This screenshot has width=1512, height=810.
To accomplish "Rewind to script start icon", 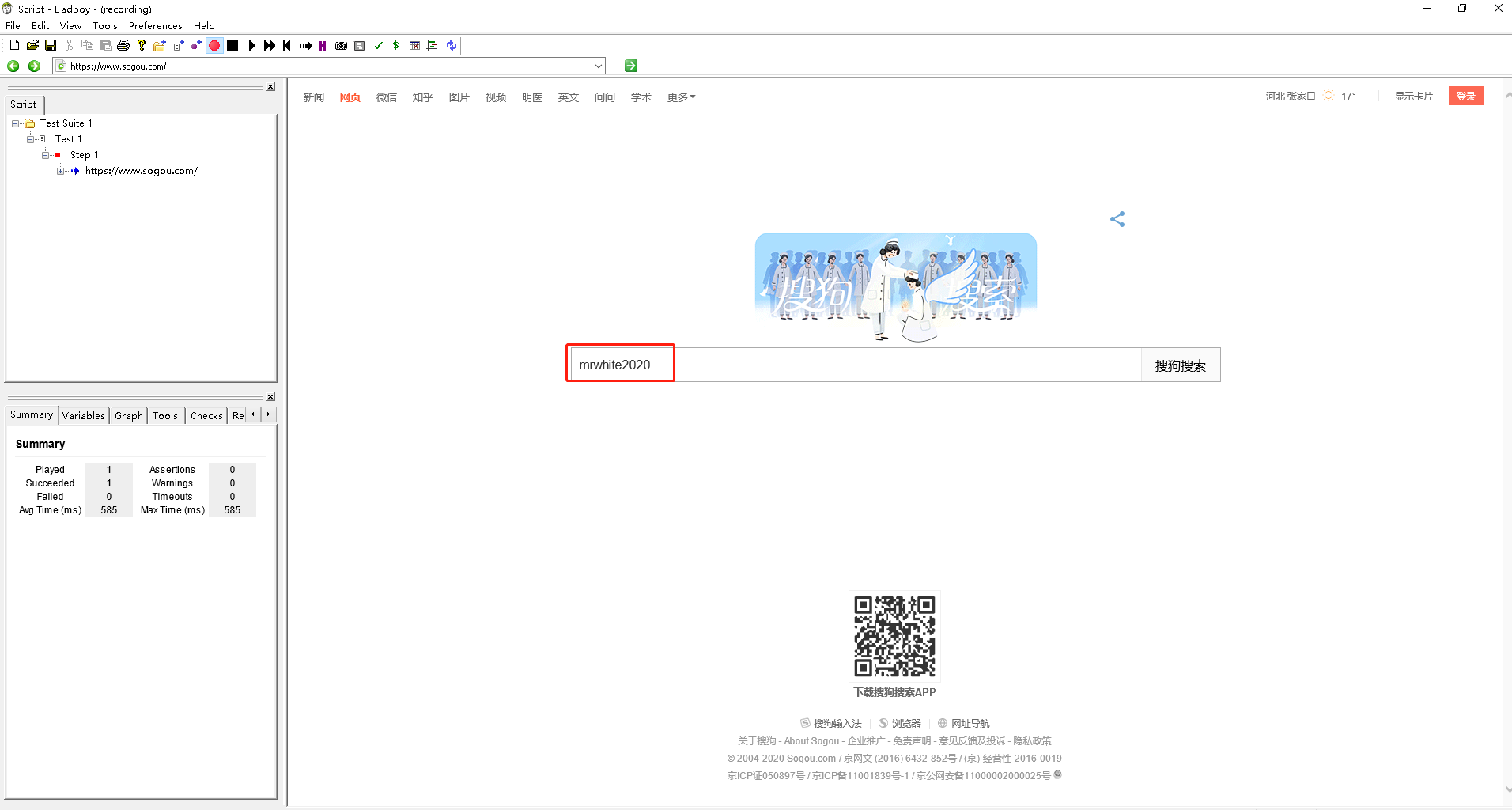I will (287, 45).
